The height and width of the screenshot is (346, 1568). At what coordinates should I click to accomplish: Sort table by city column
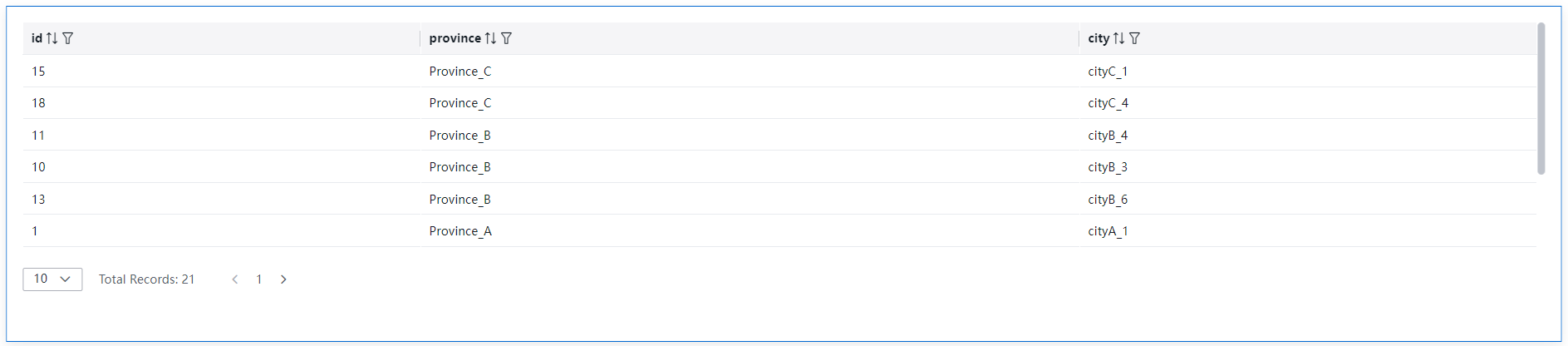[x=1118, y=38]
